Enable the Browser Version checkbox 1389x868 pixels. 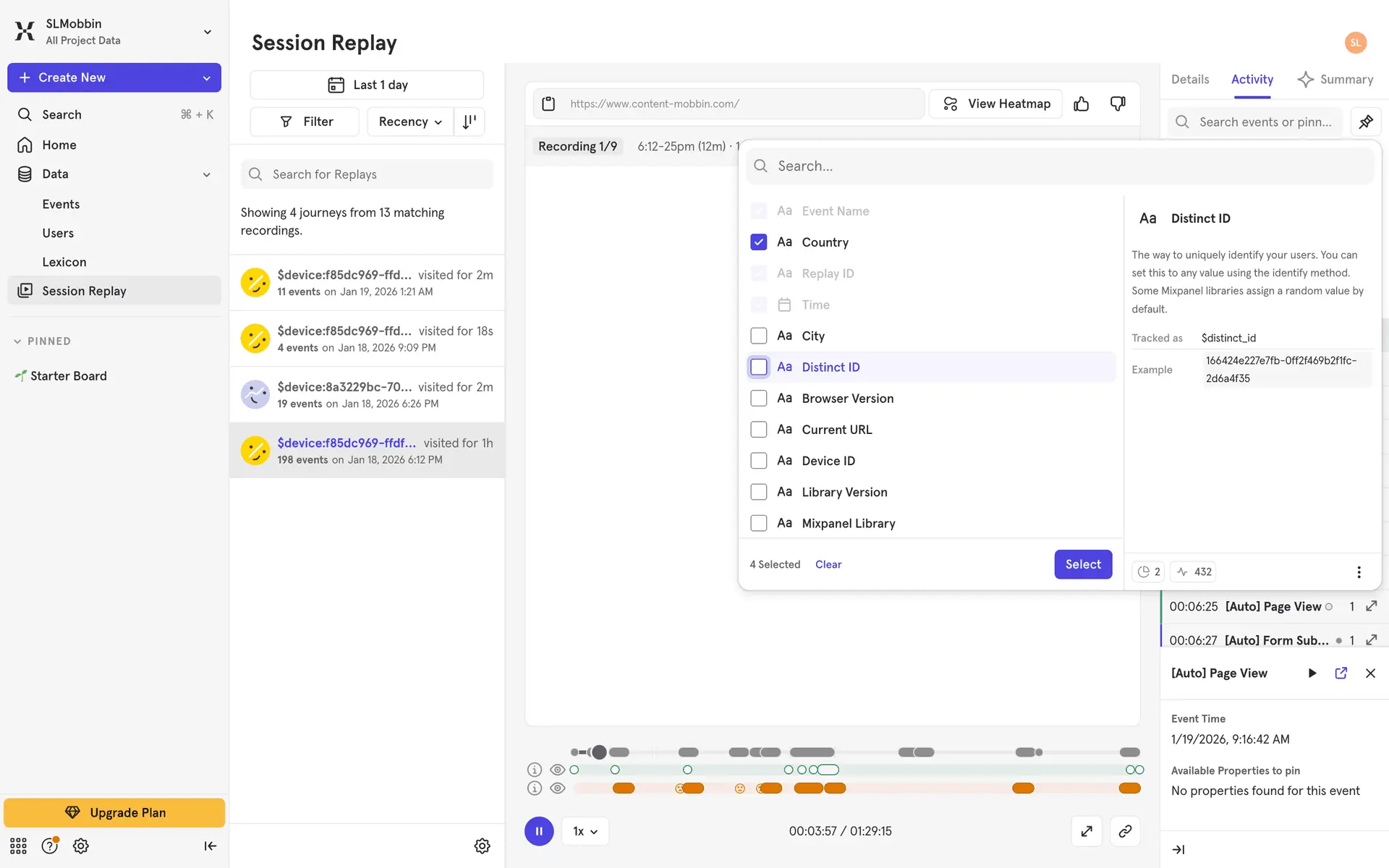(758, 399)
